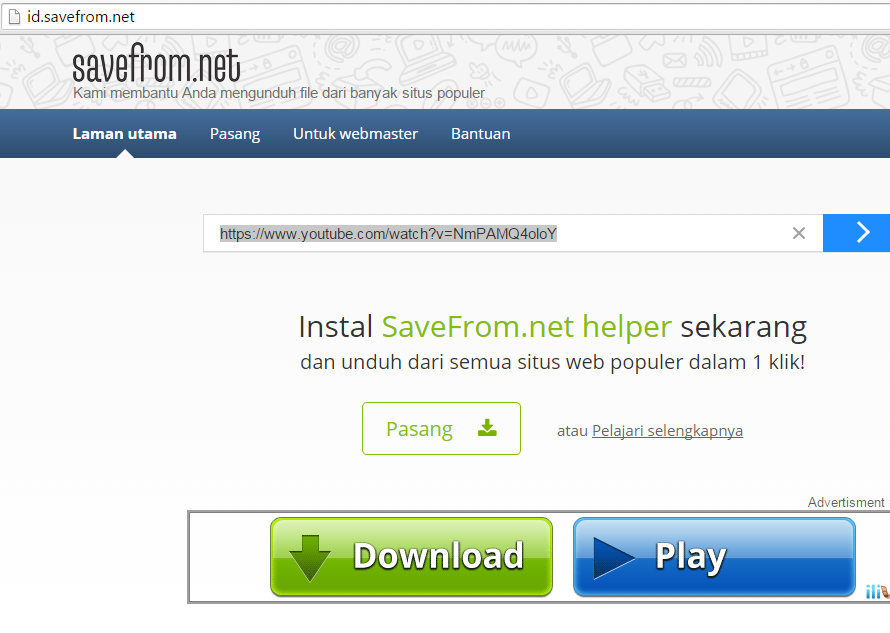Click the Advertisment label above the banner
Viewport: 890px width, 633px height.
pyautogui.click(x=846, y=502)
